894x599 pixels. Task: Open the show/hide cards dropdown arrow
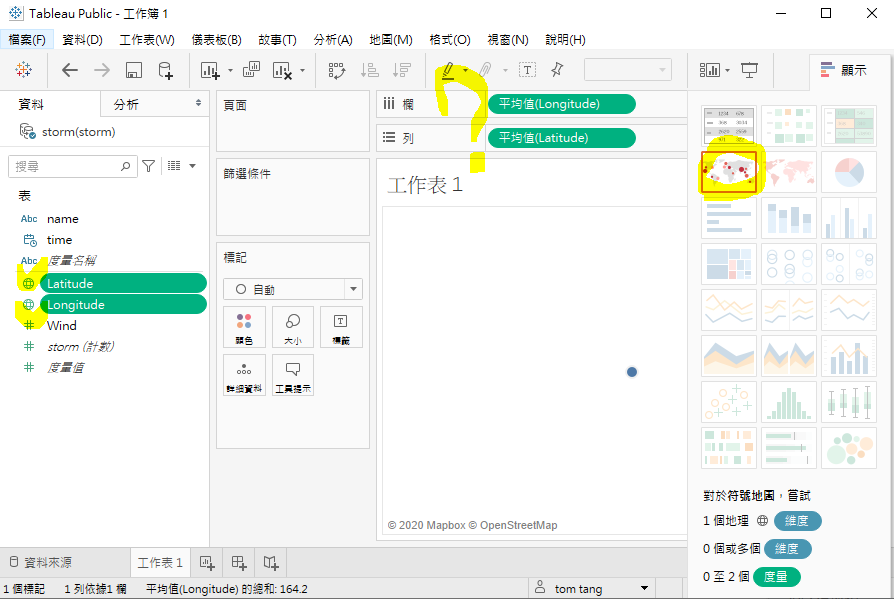[x=728, y=71]
